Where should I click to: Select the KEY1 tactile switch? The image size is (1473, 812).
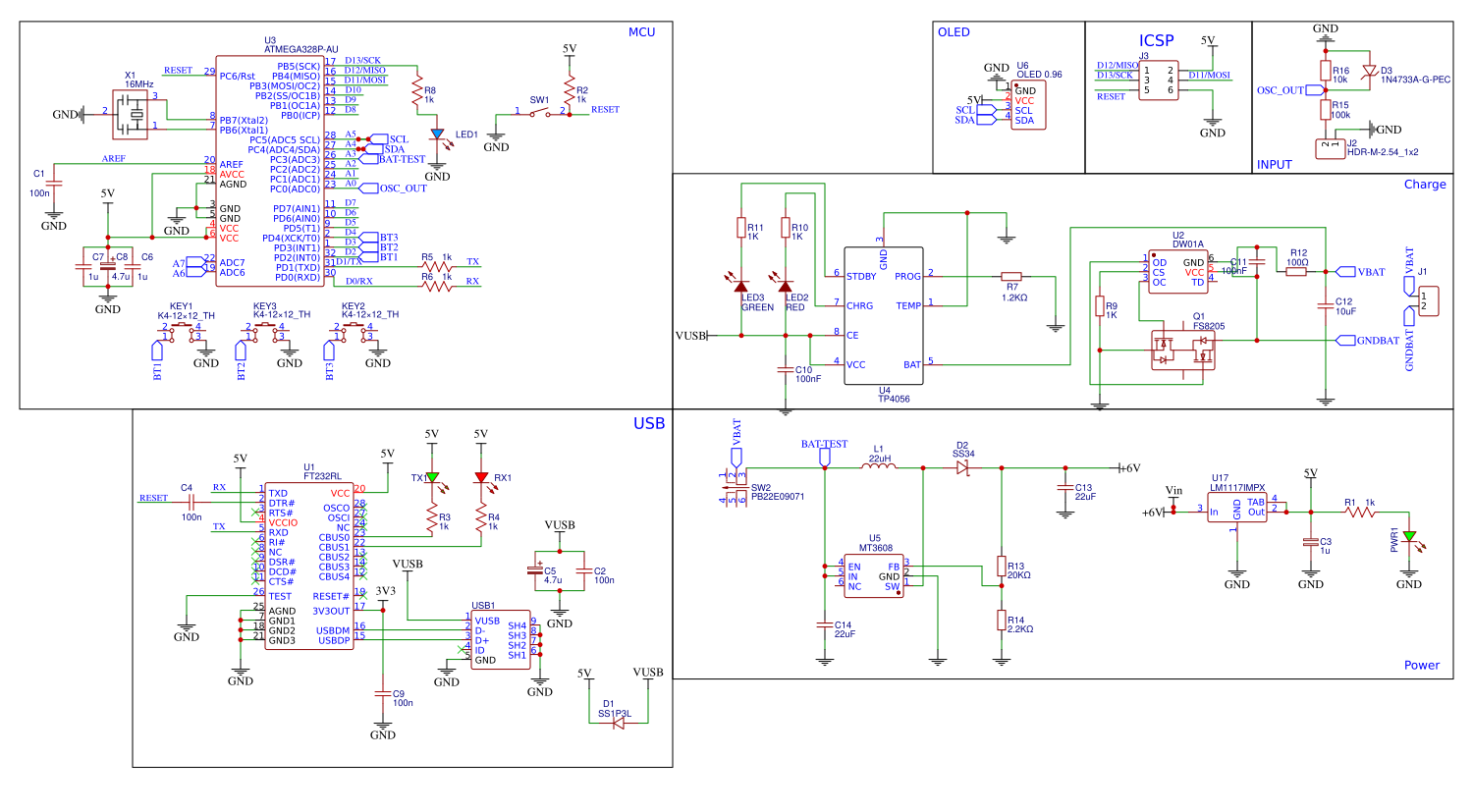(182, 333)
